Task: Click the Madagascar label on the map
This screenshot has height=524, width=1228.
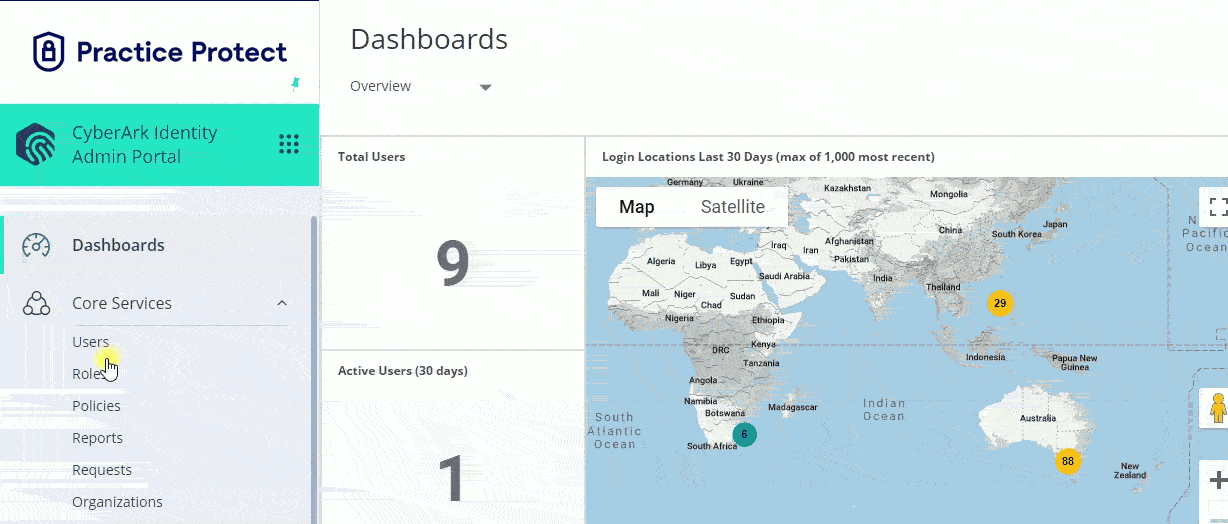Action: click(794, 408)
